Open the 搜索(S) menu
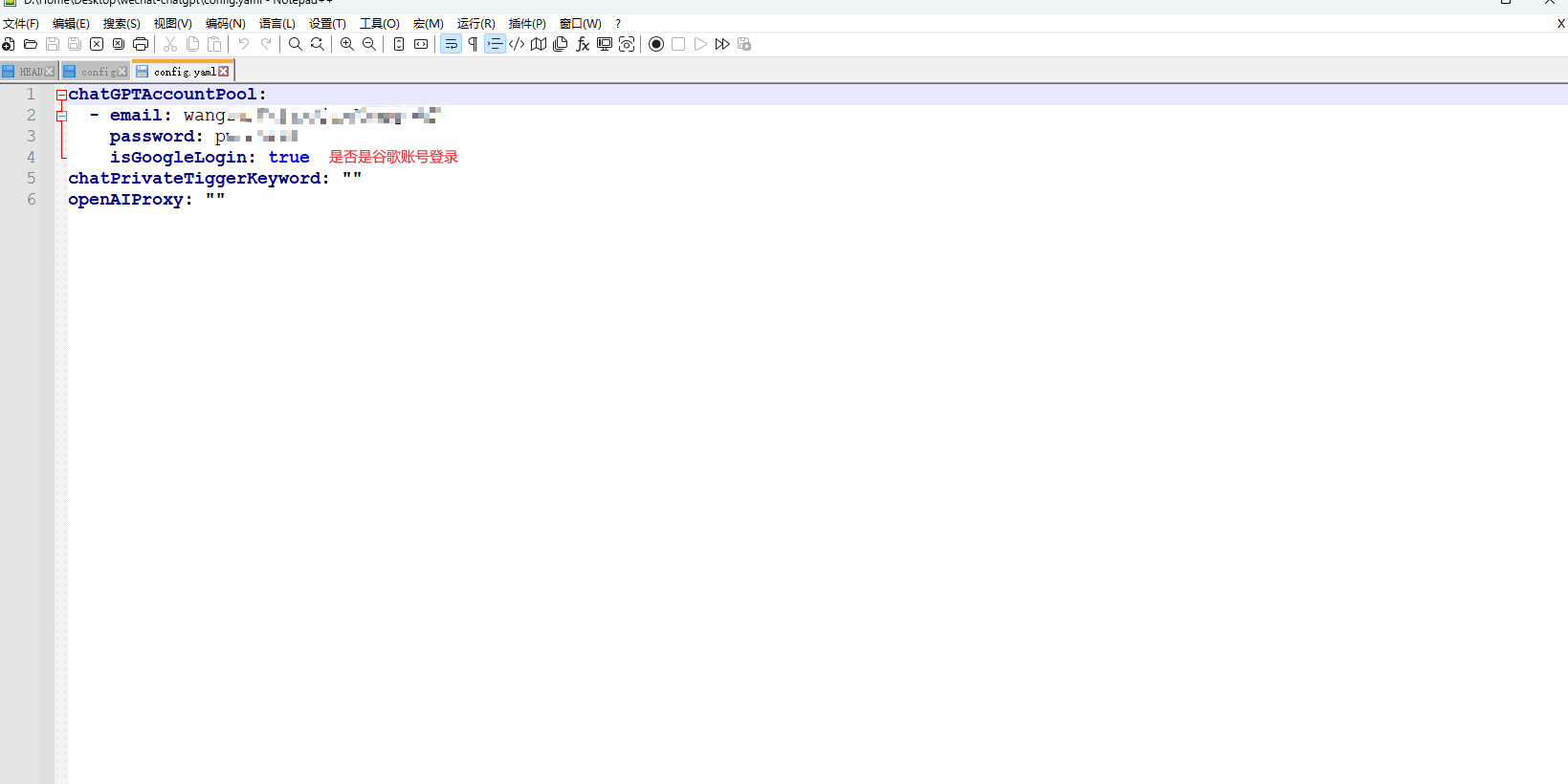1568x784 pixels. [121, 24]
